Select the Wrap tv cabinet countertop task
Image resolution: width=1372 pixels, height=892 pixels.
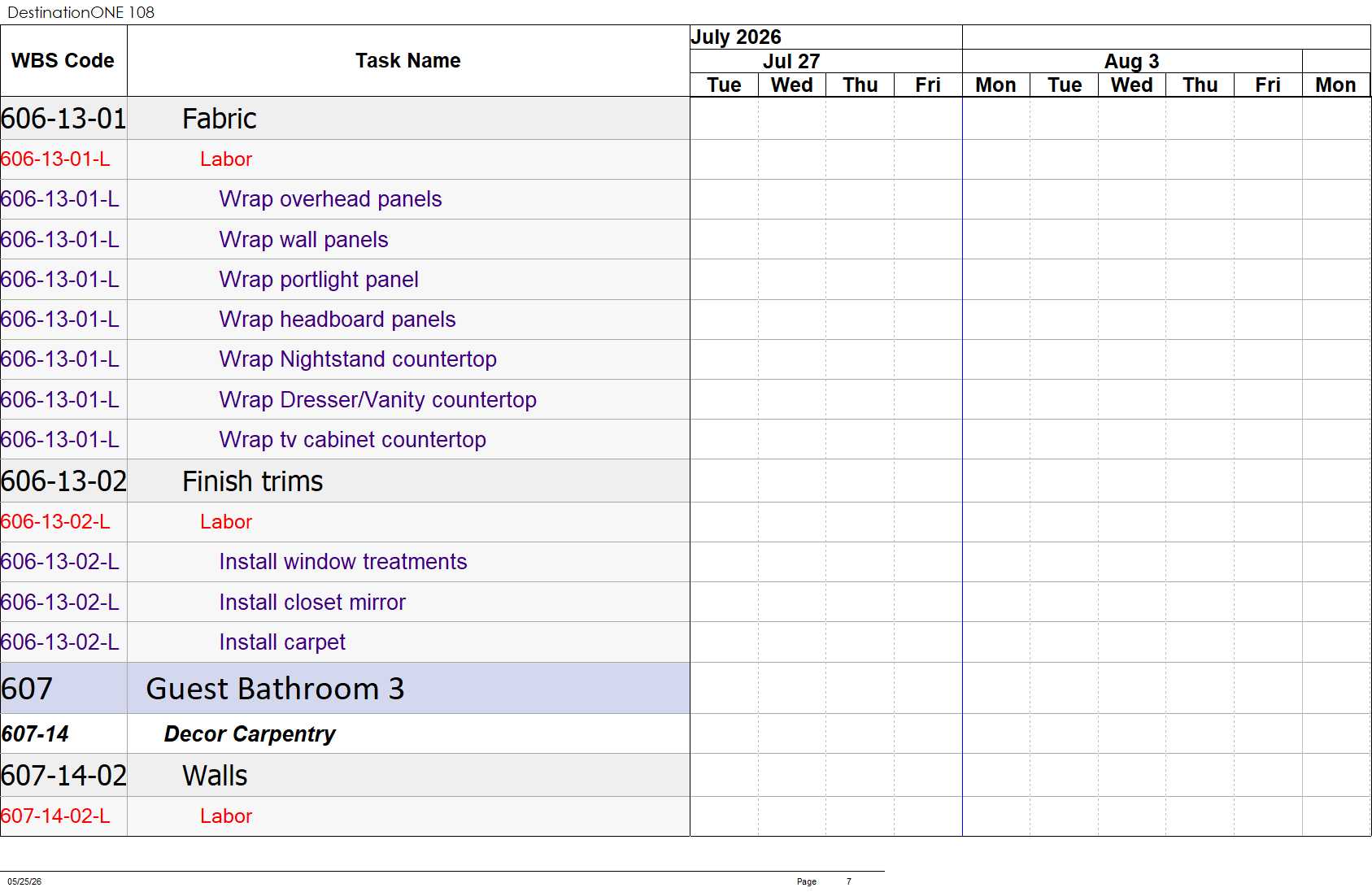click(353, 440)
